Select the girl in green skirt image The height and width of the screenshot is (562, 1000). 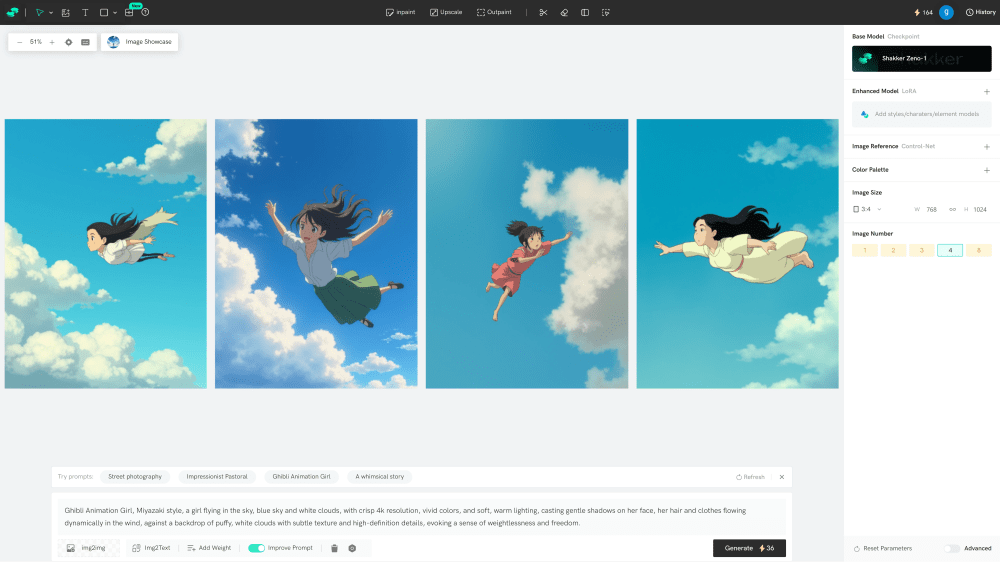[x=316, y=254]
